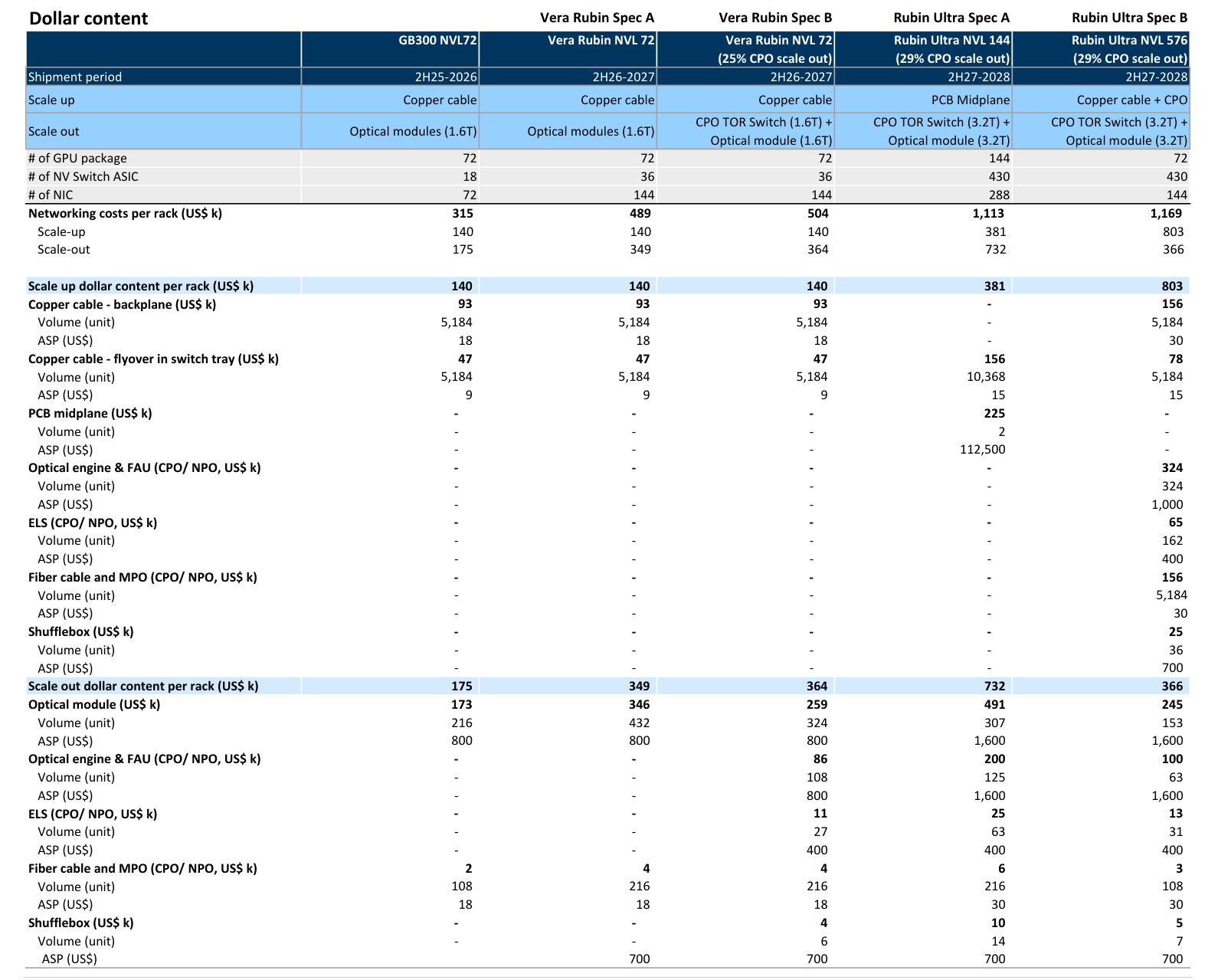The image size is (1218, 980).
Task: Select NV Switch ASIC count 18
Action: pyautogui.click(x=470, y=176)
